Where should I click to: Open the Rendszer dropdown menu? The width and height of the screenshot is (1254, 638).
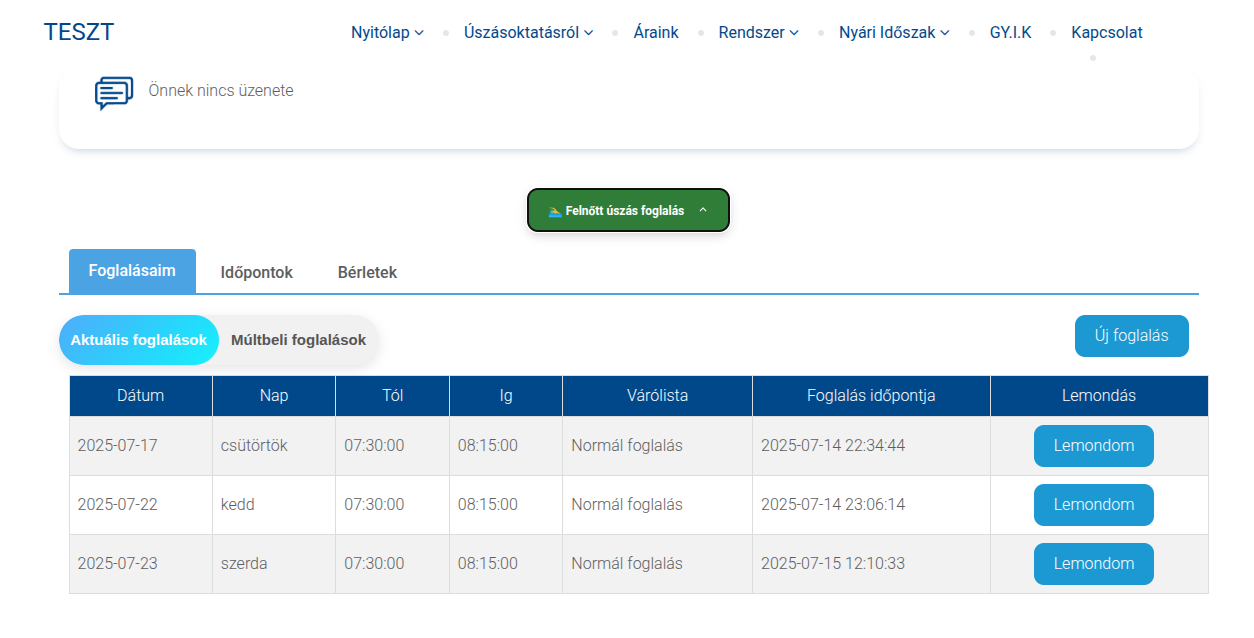(x=758, y=33)
